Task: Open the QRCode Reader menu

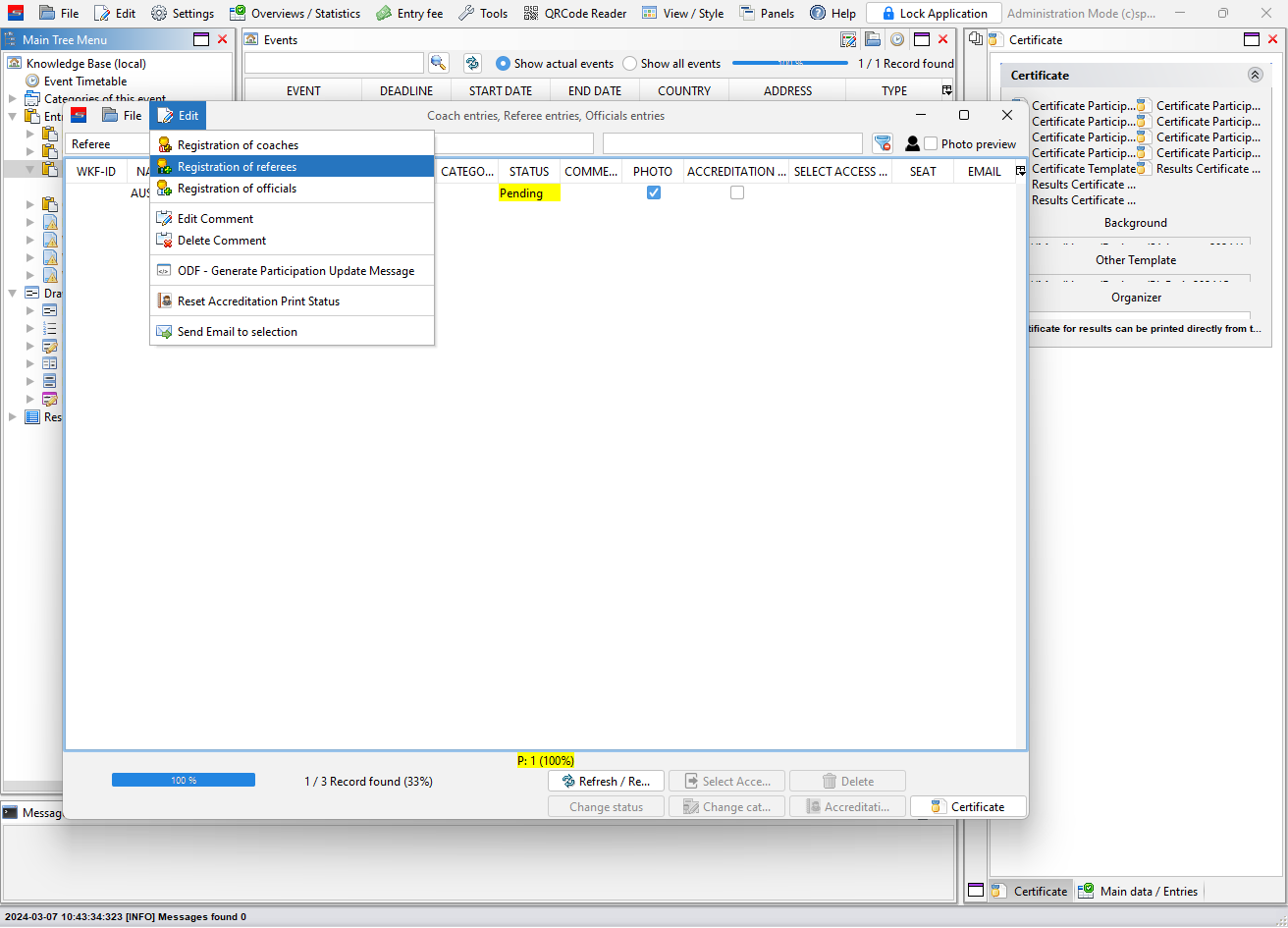Action: click(574, 13)
